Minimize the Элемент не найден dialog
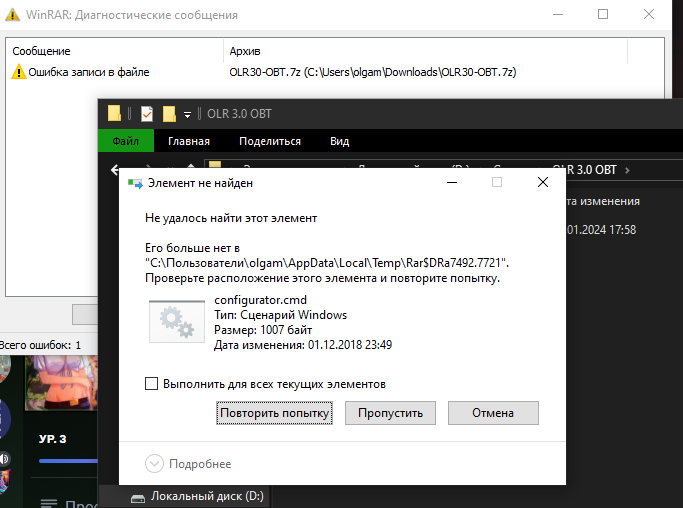Screen dimensions: 683x508 pos(452,182)
